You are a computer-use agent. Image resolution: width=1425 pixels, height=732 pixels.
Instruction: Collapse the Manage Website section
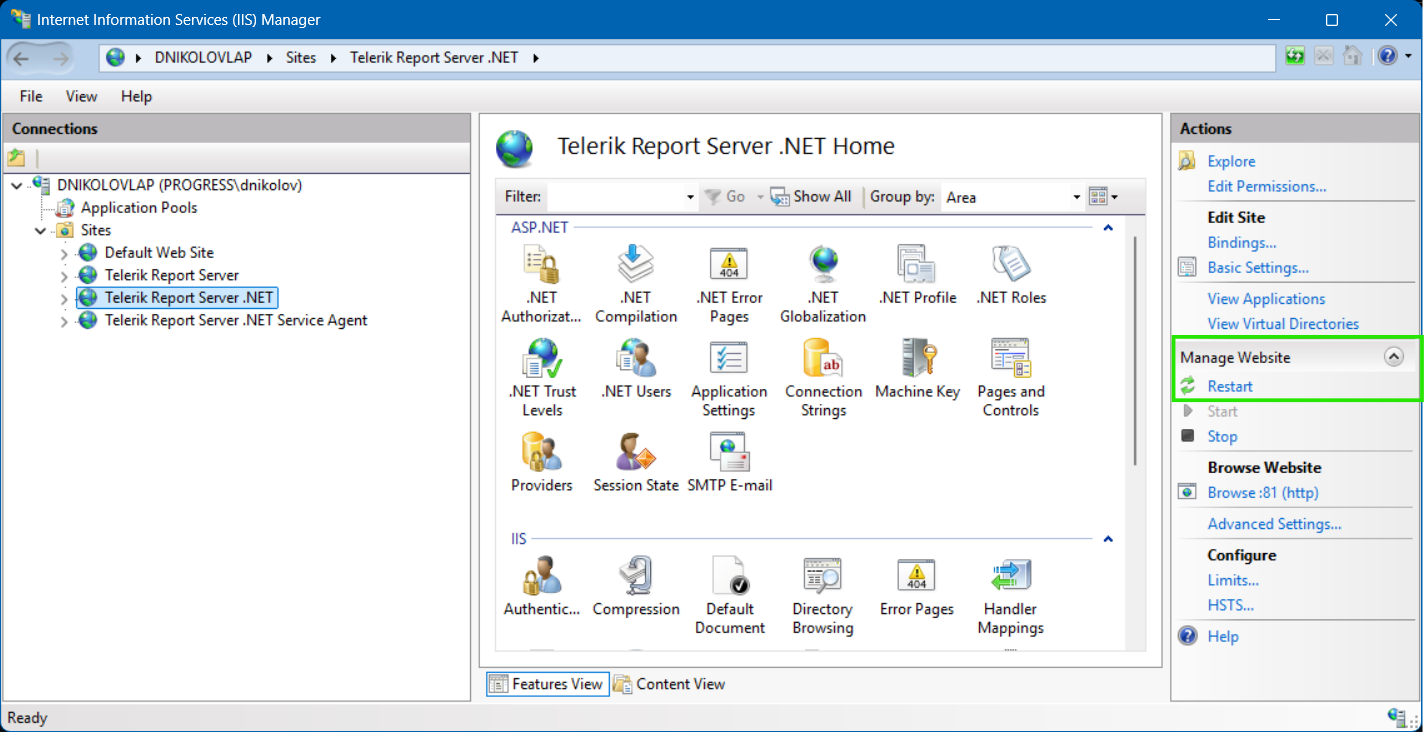pos(1393,357)
